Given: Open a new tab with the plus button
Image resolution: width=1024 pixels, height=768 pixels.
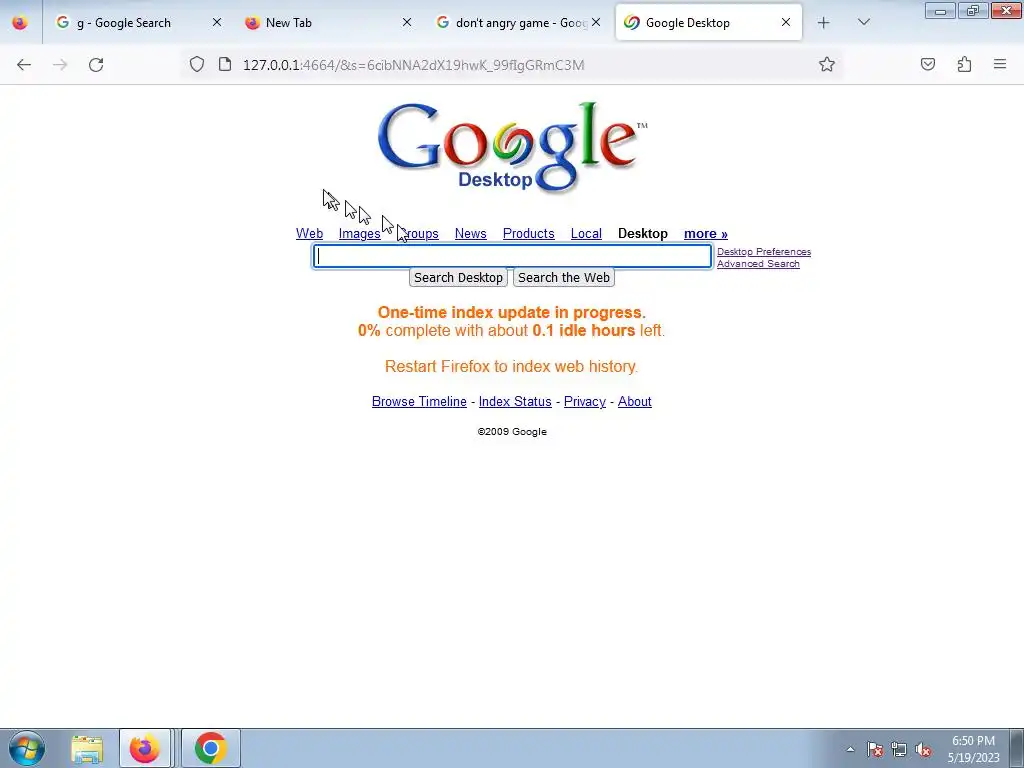Looking at the screenshot, I should point(824,23).
